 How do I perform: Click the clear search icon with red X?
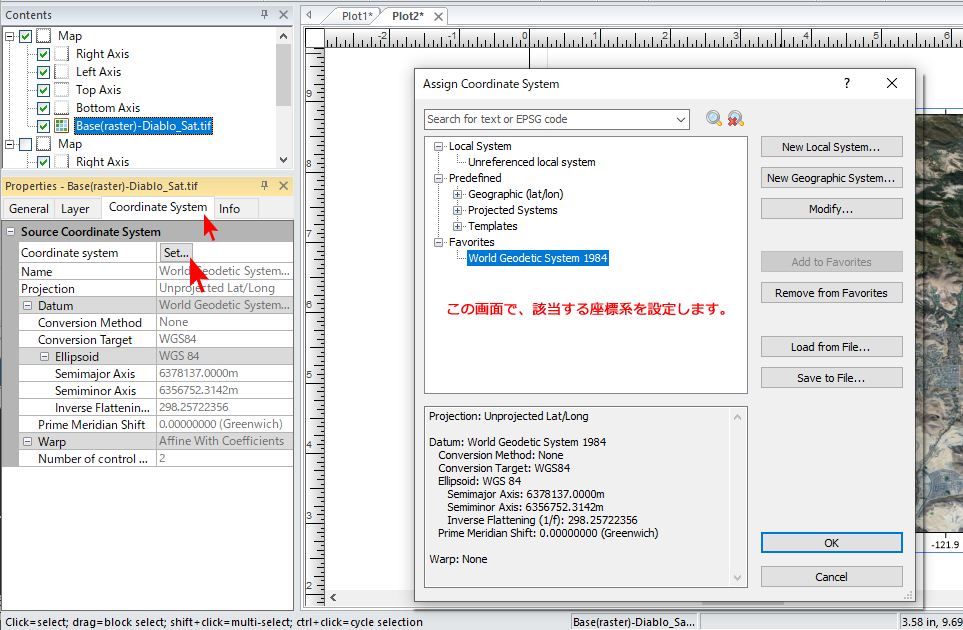tap(735, 119)
